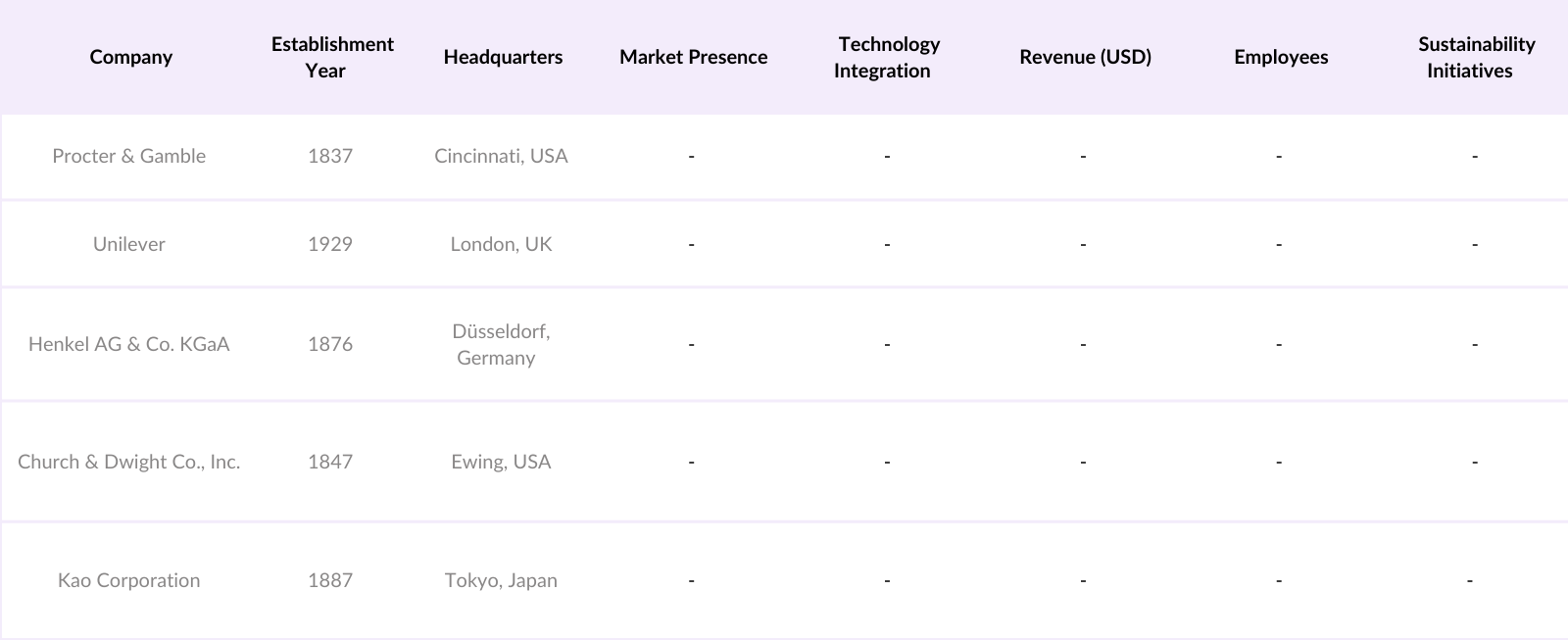Click the Church & Dwight Co., Inc. cell
This screenshot has width=1568, height=640.
(x=129, y=462)
